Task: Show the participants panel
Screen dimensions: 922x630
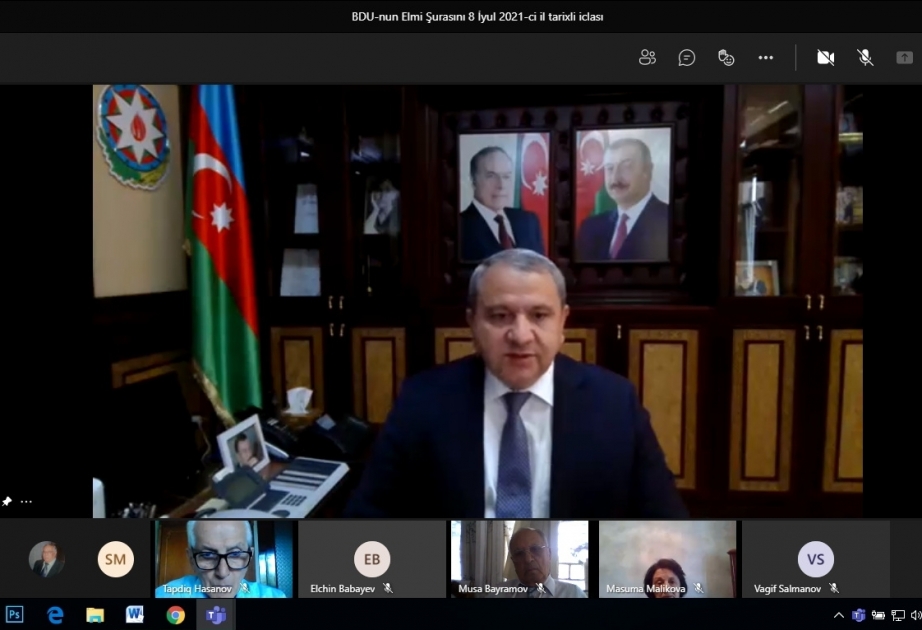Action: pyautogui.click(x=647, y=57)
